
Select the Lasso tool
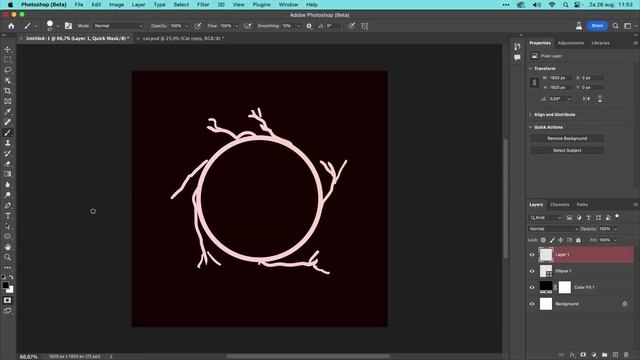tap(7, 70)
